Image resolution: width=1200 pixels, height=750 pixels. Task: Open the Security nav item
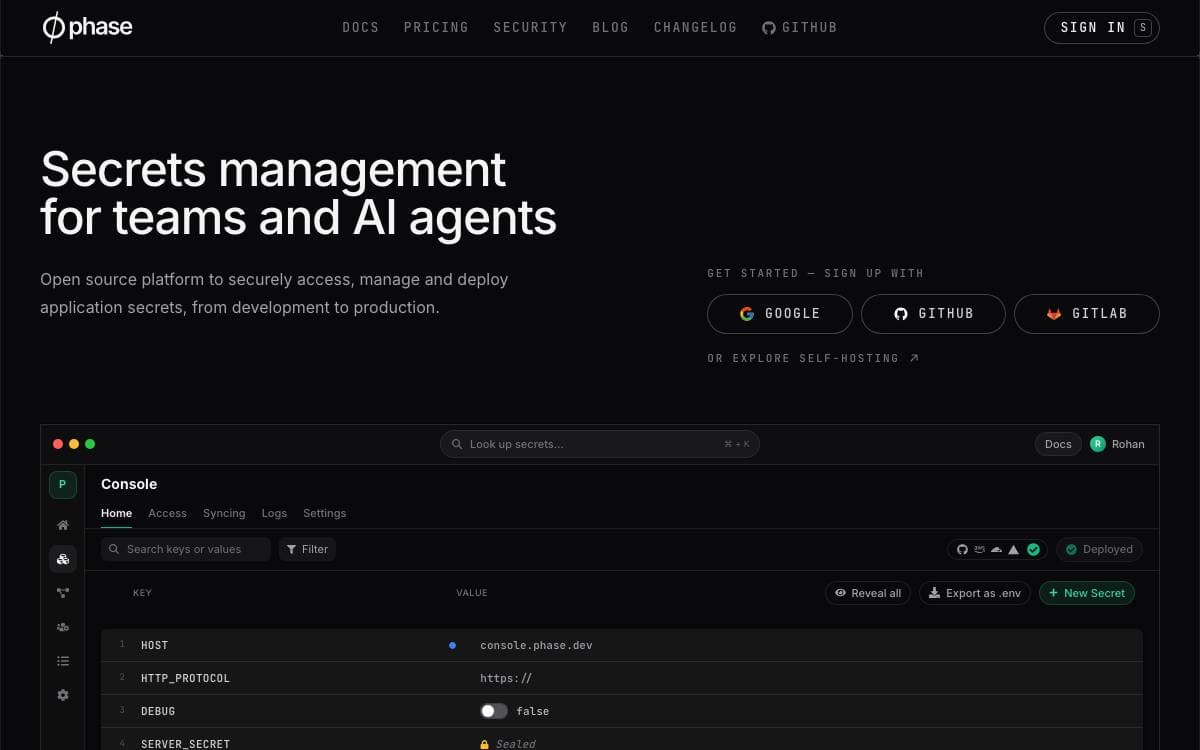pyautogui.click(x=530, y=28)
